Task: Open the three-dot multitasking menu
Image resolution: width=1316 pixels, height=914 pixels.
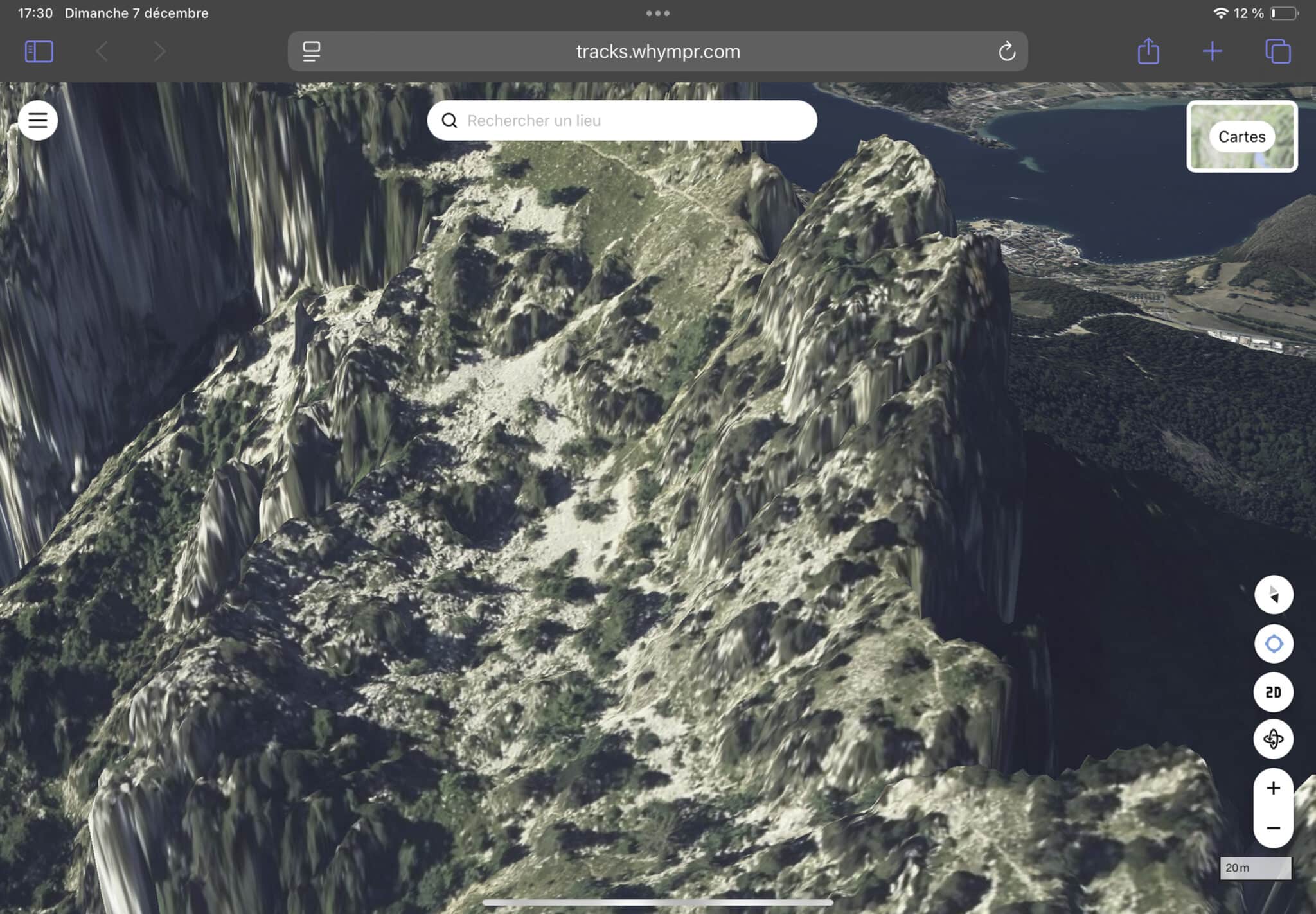Action: tap(658, 13)
